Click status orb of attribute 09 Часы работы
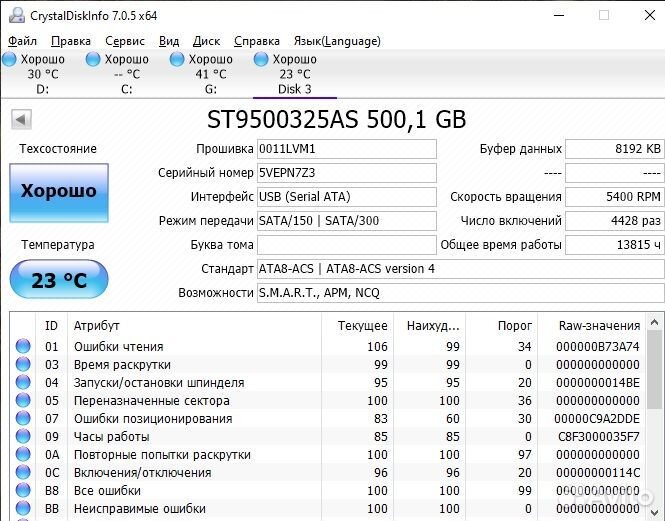Image resolution: width=665 pixels, height=521 pixels. 23,436
